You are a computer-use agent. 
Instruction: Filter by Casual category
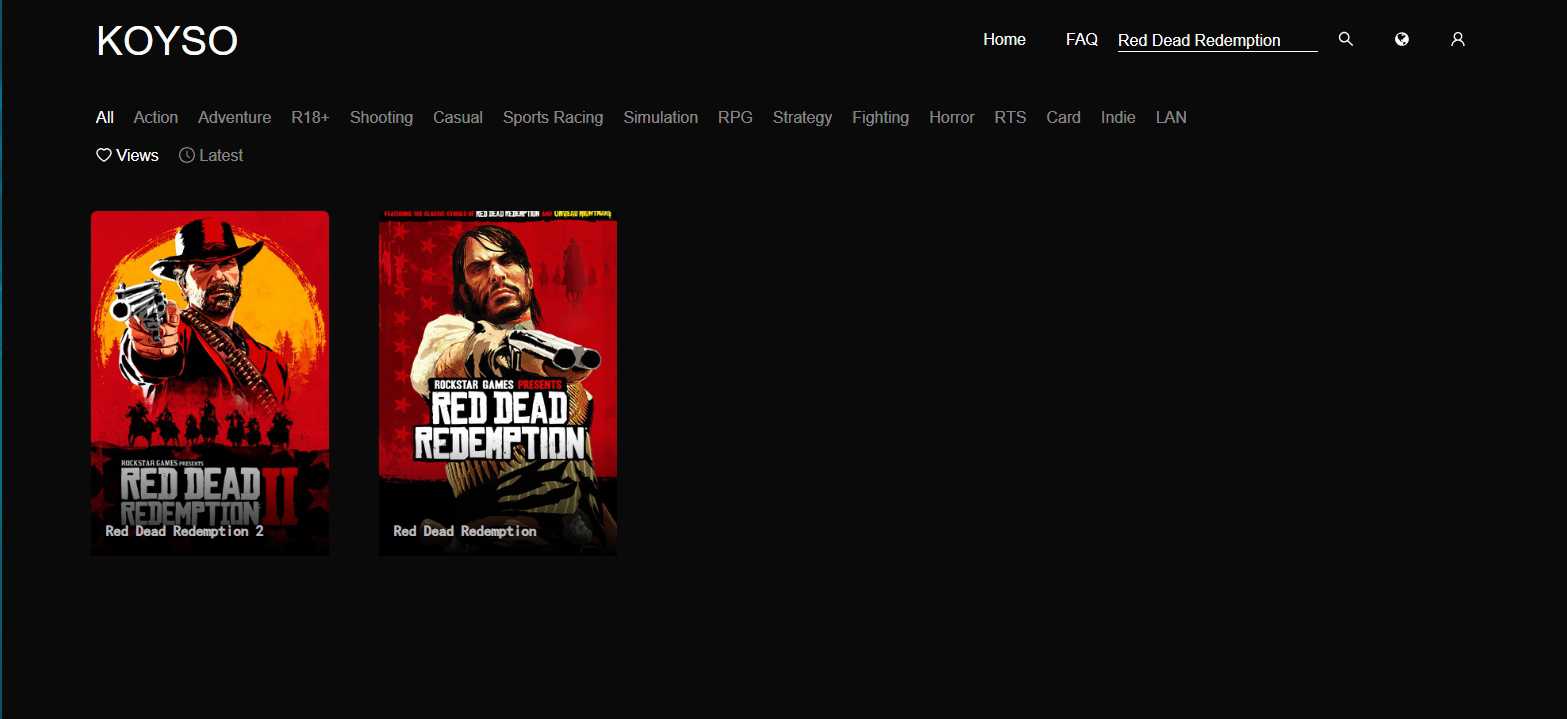tap(458, 117)
